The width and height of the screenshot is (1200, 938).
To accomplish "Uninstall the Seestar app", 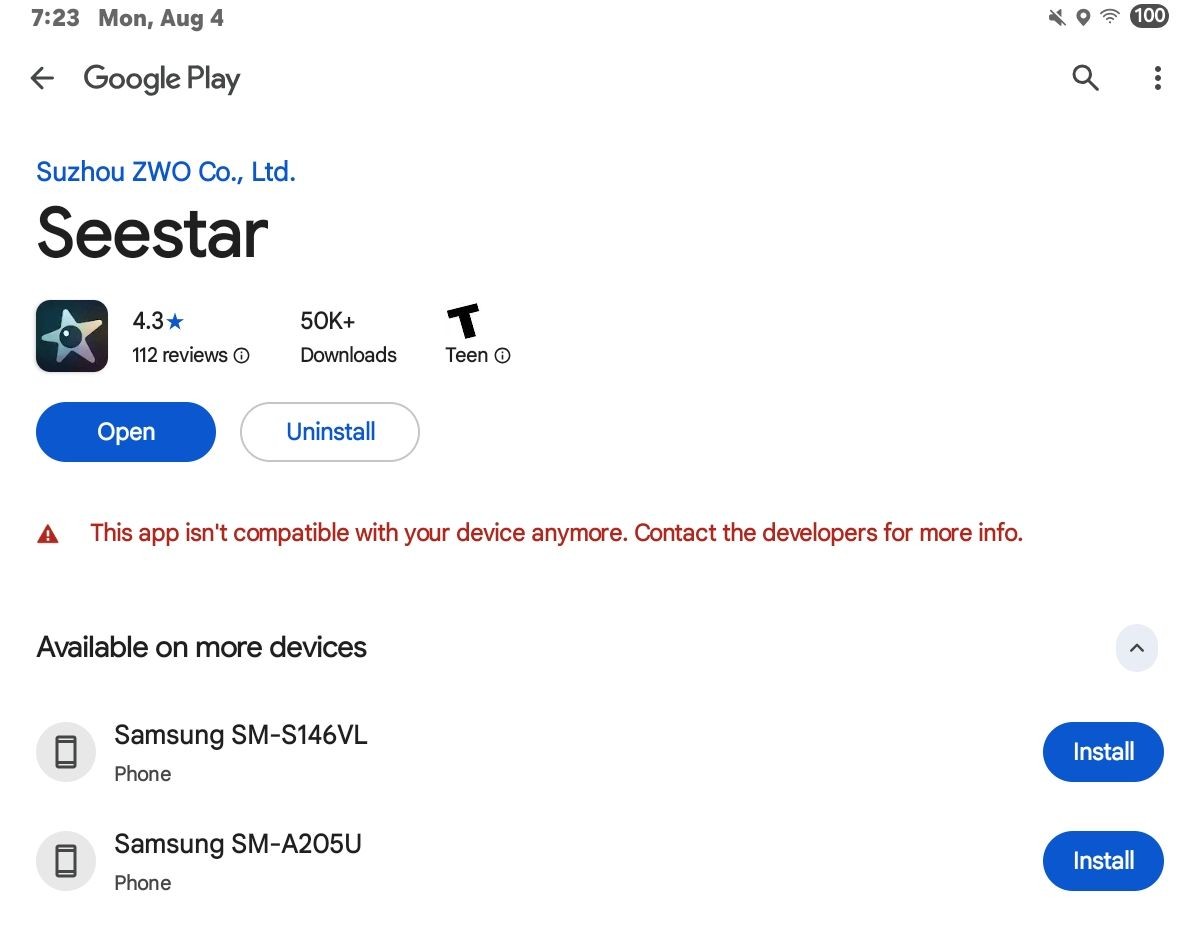I will [330, 432].
